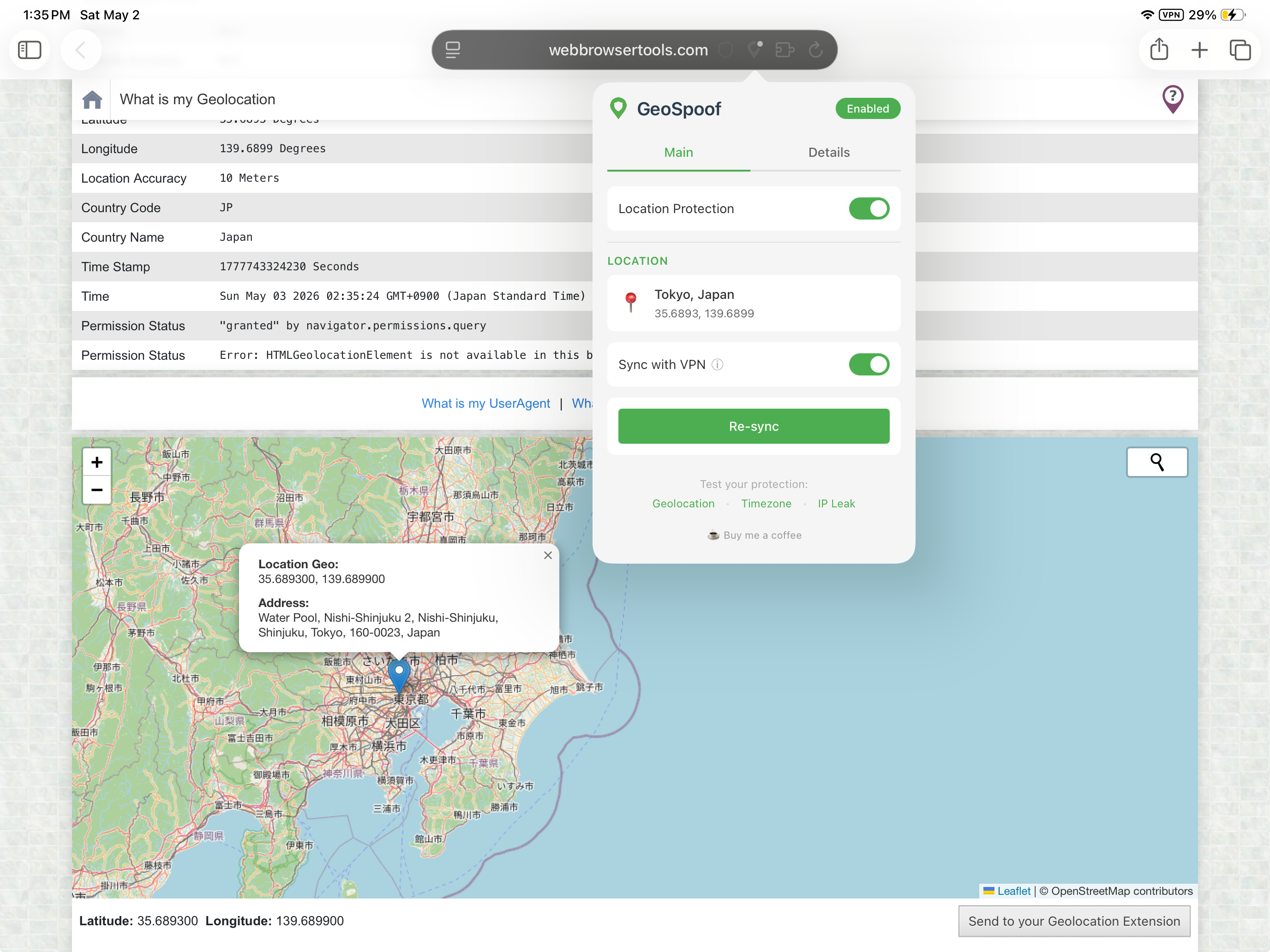This screenshot has width=1270, height=952.
Task: Open the Timezone test link
Action: coord(766,503)
